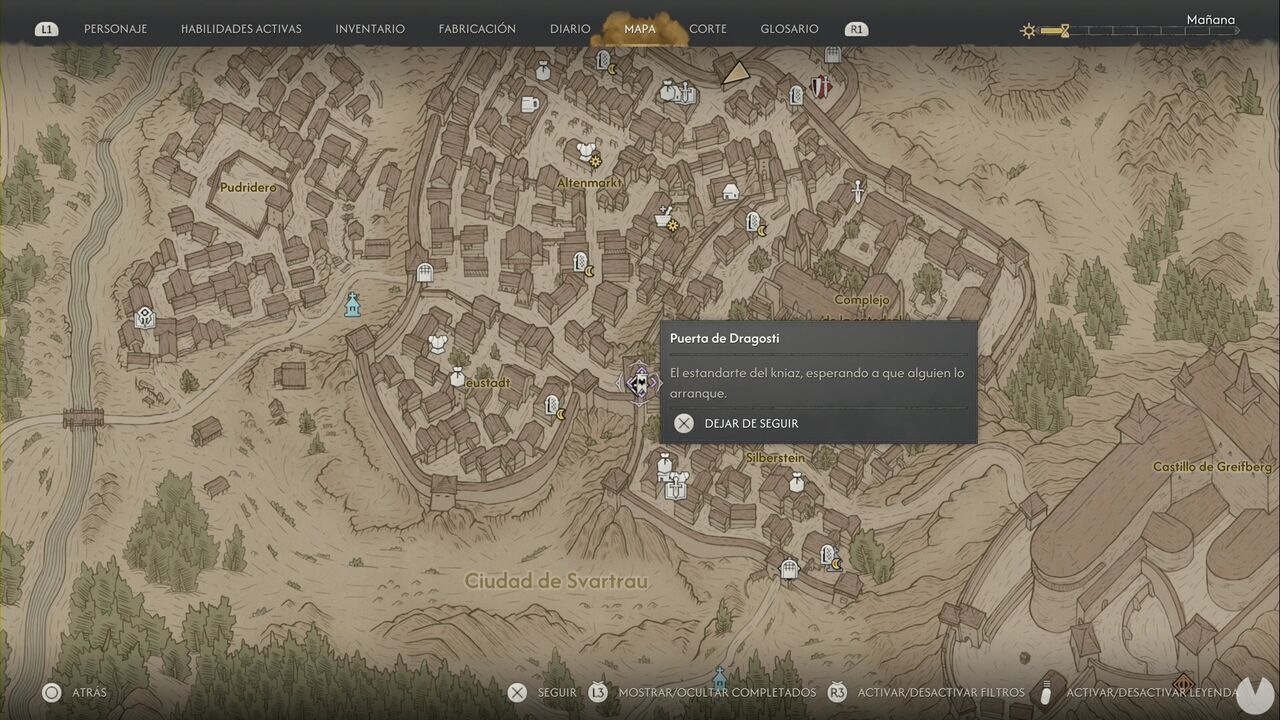Click the L1 previous-tab button
Viewport: 1280px width, 720px height.
(46, 30)
